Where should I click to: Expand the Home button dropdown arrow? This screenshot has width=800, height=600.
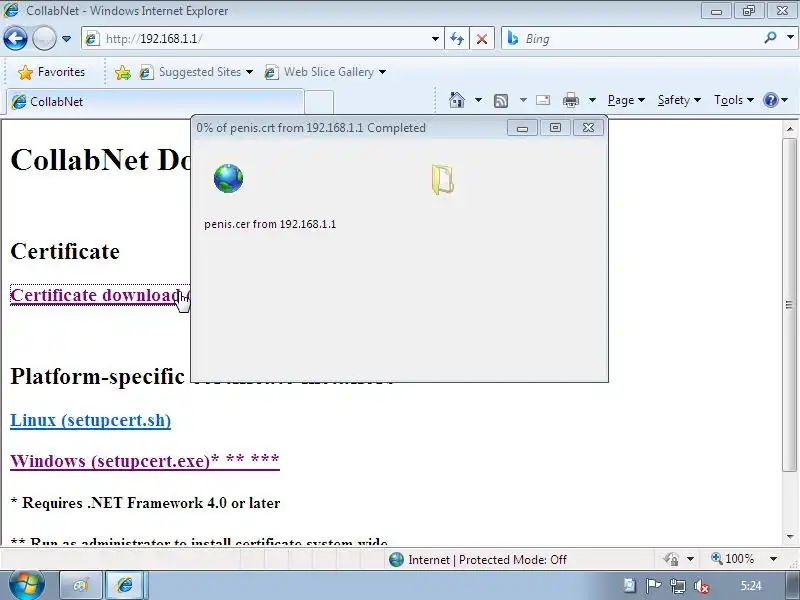click(478, 100)
